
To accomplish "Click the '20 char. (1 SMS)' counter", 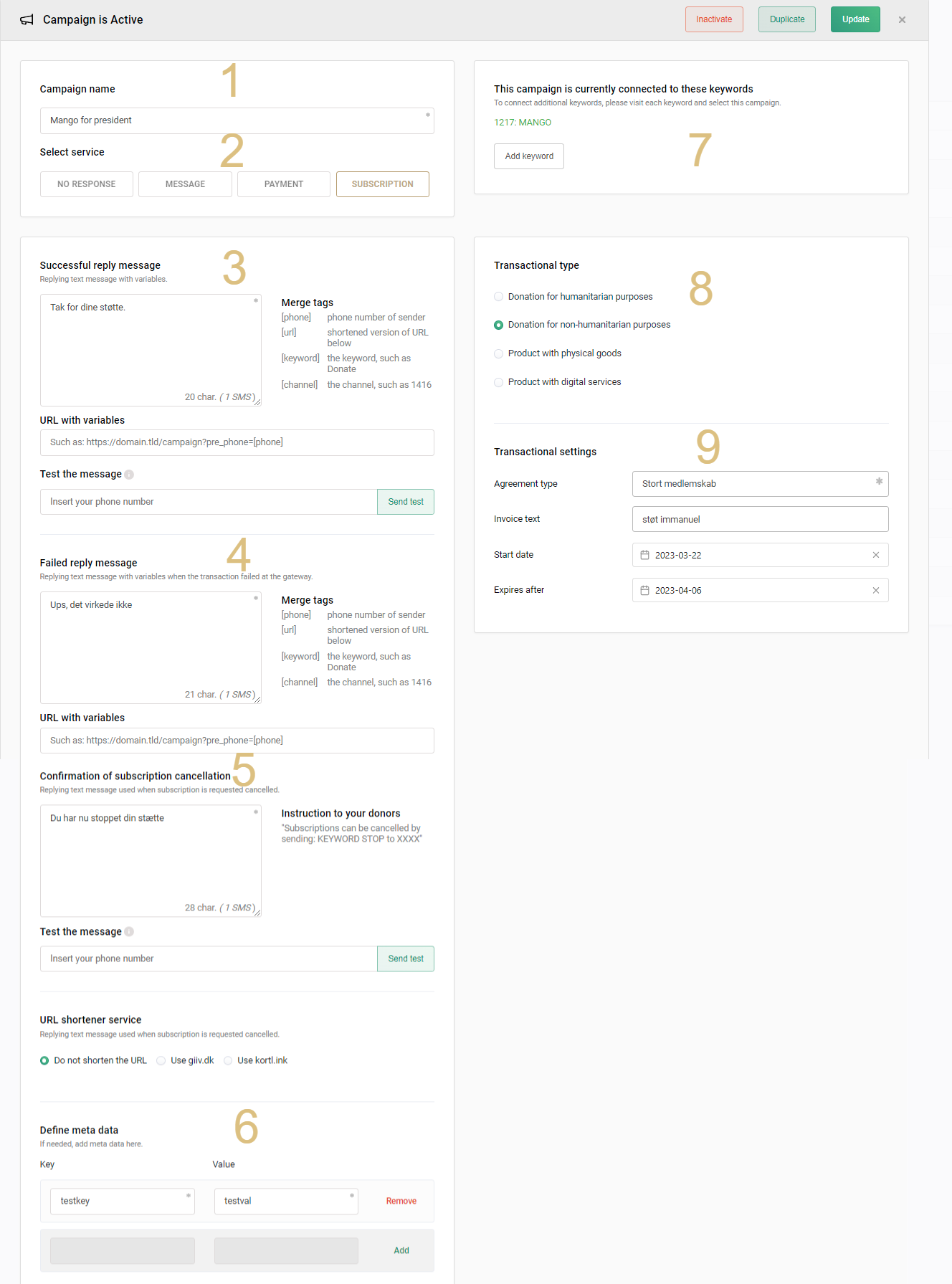I will [220, 397].
